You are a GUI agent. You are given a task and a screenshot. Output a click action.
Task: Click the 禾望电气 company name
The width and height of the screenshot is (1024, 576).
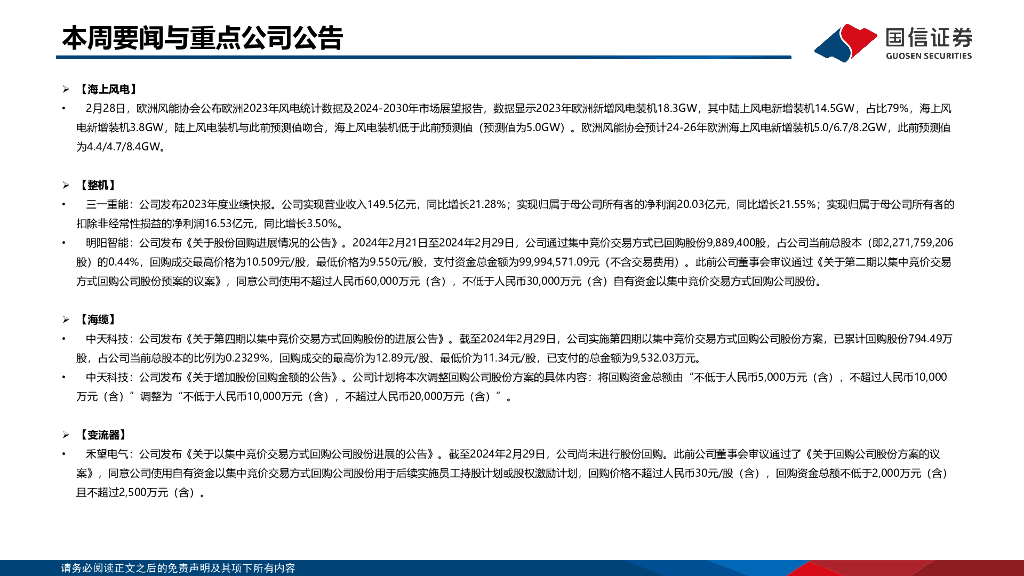[x=107, y=454]
